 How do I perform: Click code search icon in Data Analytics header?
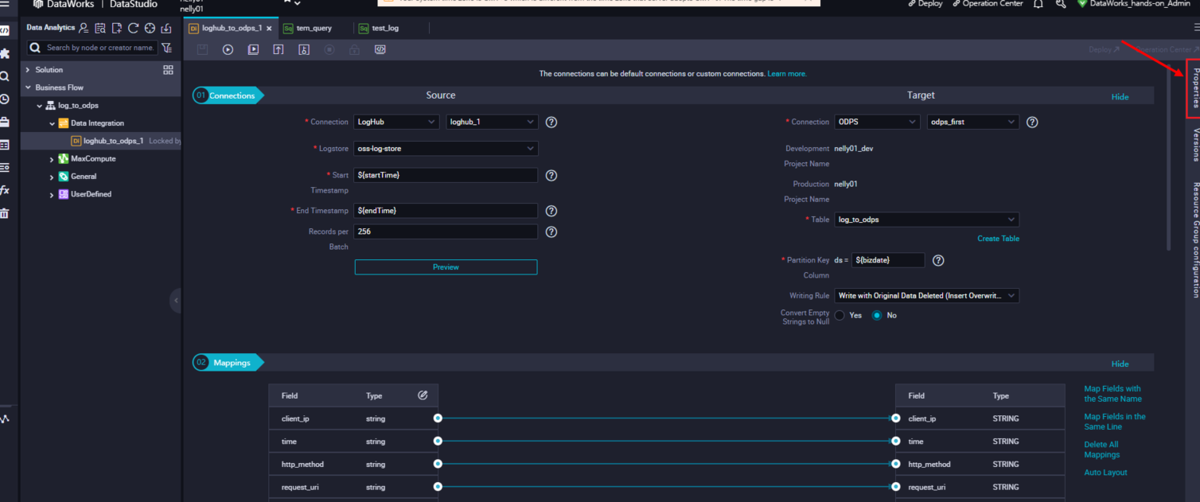[x=101, y=28]
